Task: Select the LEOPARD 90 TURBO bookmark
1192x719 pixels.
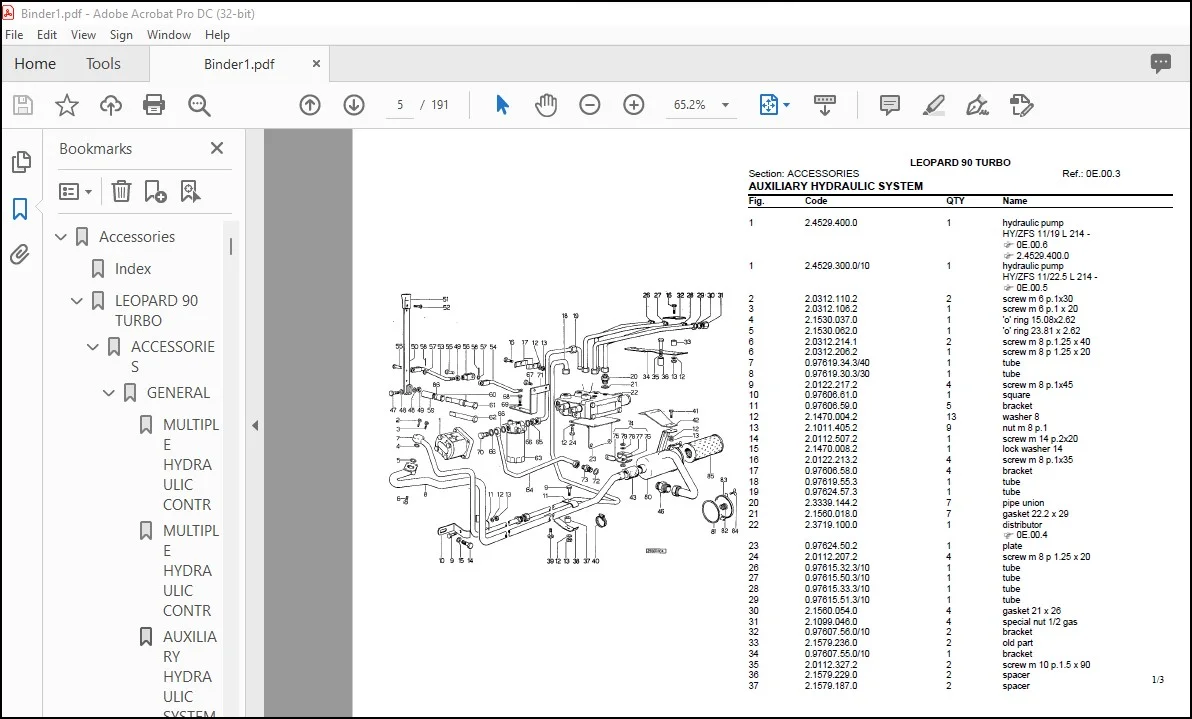Action: [x=157, y=310]
